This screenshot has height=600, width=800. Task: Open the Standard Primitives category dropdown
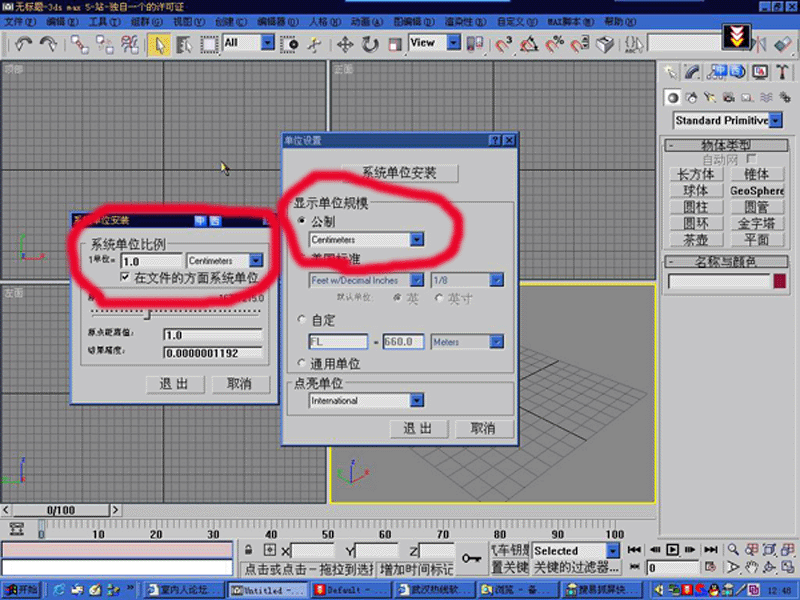776,120
